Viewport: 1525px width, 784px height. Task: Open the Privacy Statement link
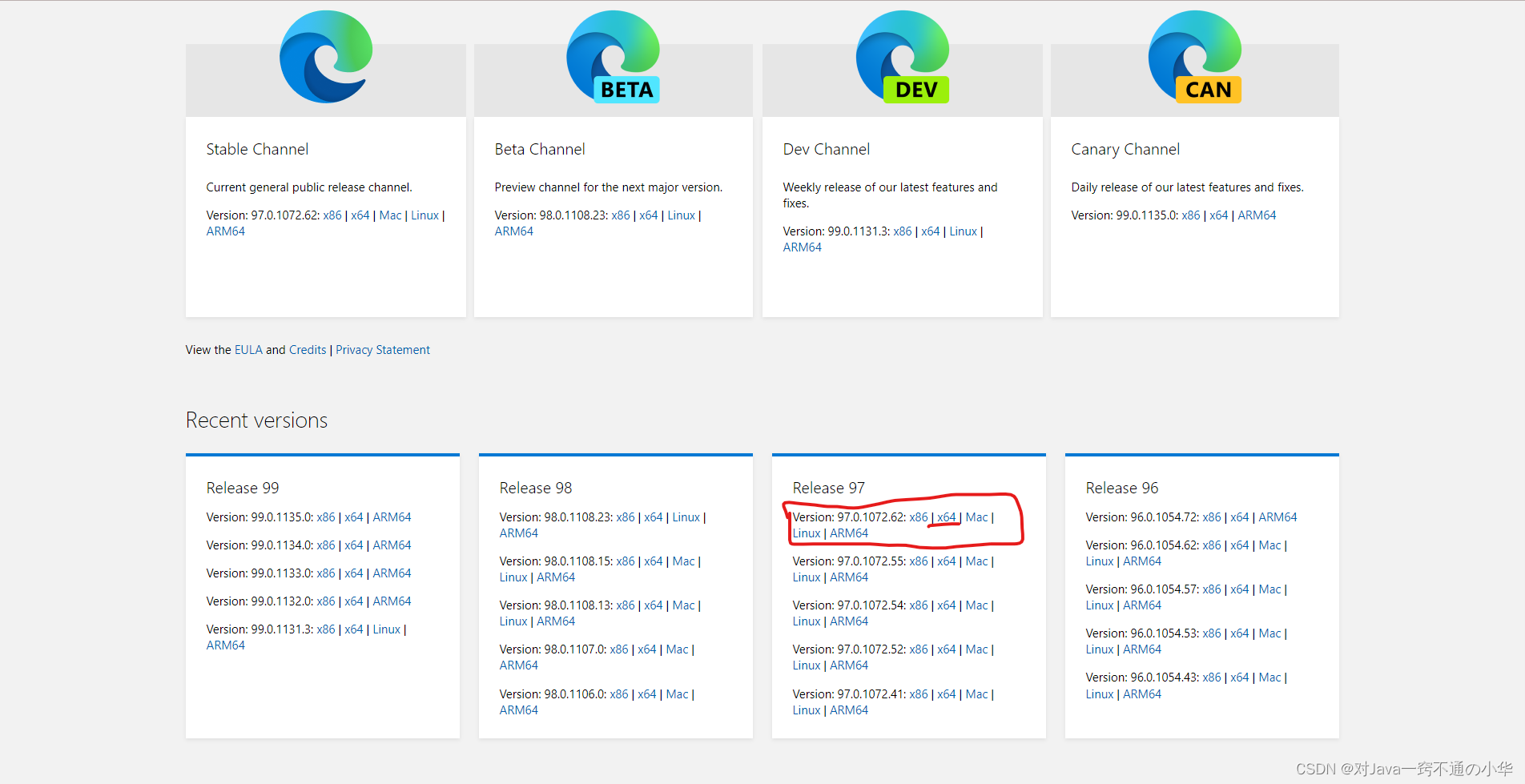[383, 350]
